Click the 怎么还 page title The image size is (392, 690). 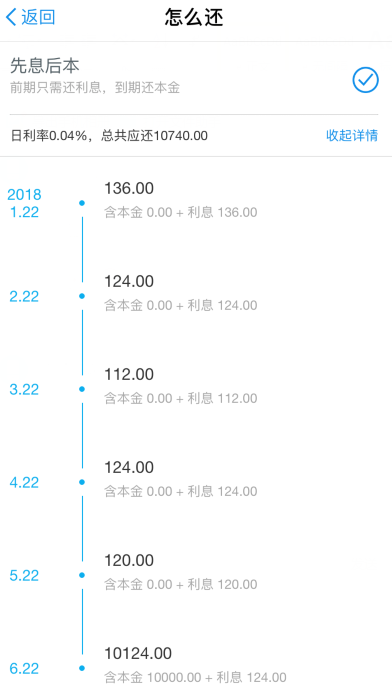coord(194,18)
